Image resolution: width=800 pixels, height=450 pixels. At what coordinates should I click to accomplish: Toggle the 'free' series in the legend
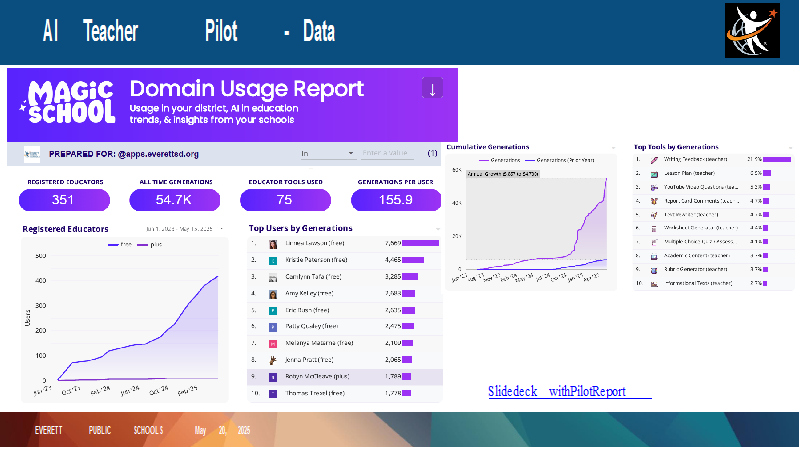click(120, 245)
